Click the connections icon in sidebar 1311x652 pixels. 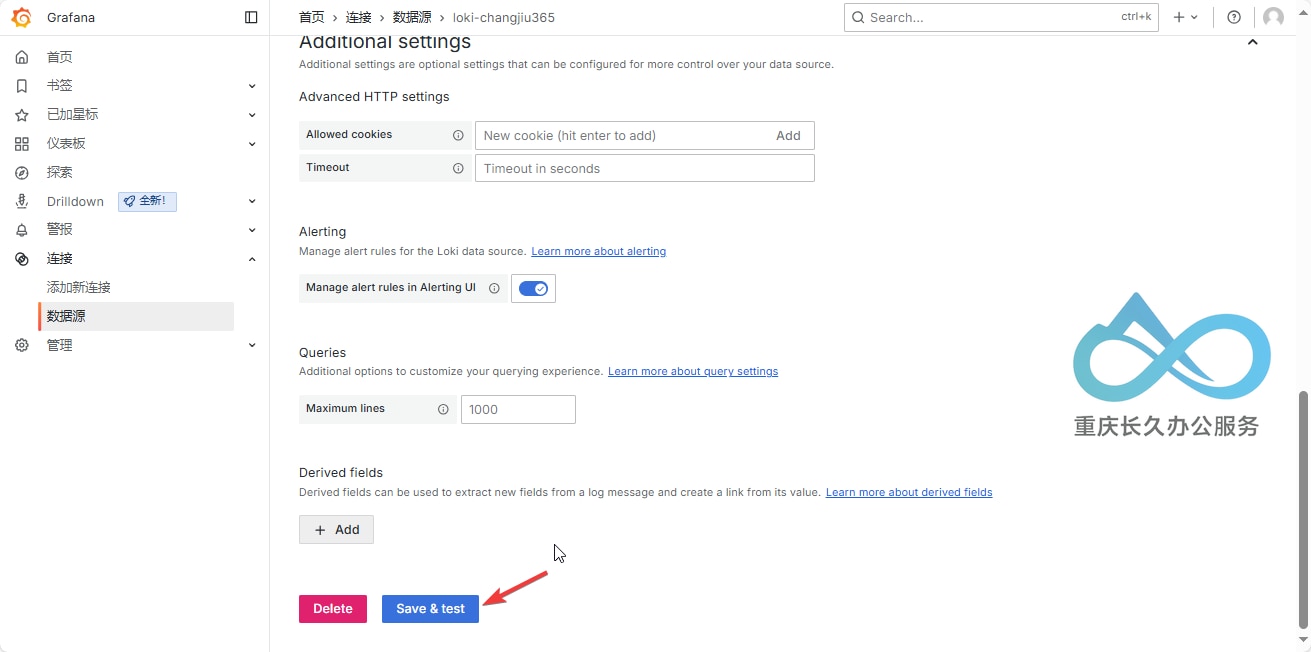click(x=22, y=259)
